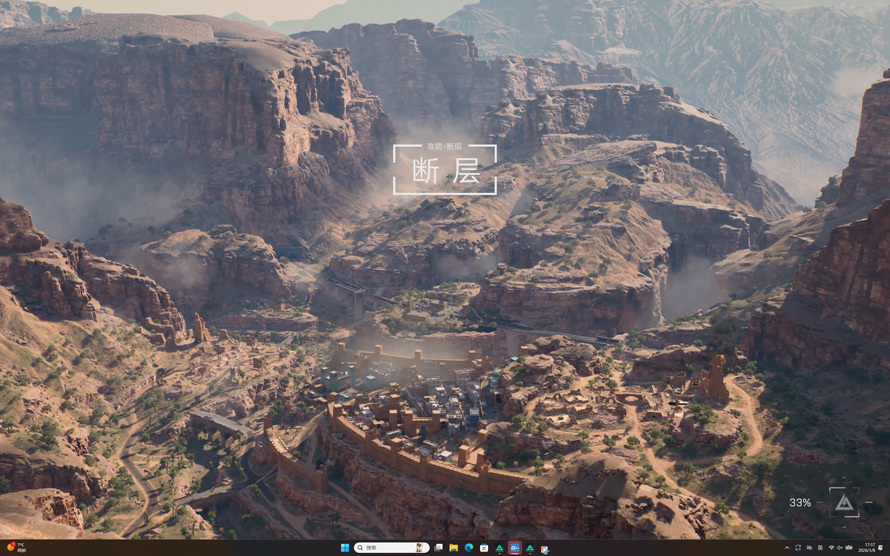This screenshot has height=556, width=890.
Task: Switch to the highlighted active blue app
Action: click(515, 548)
